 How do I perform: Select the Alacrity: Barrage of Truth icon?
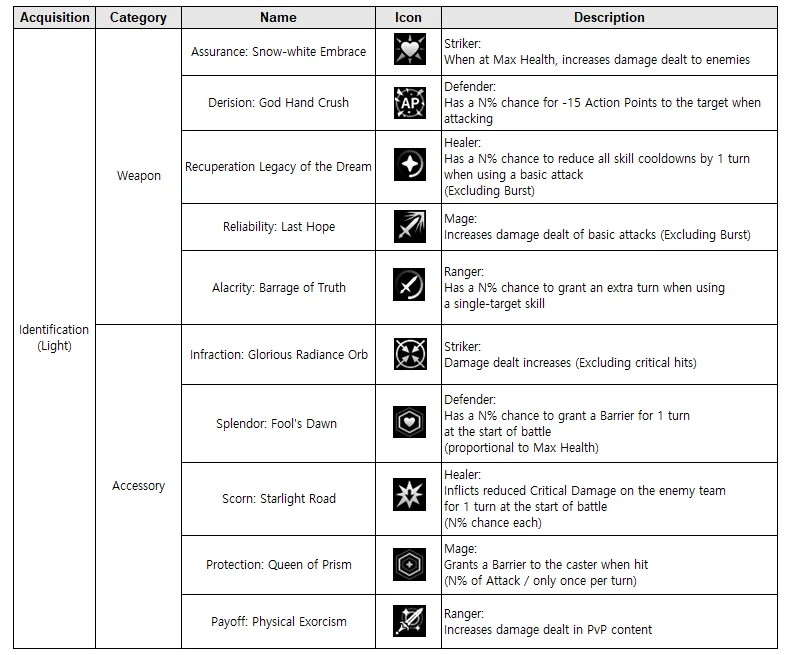tap(409, 287)
